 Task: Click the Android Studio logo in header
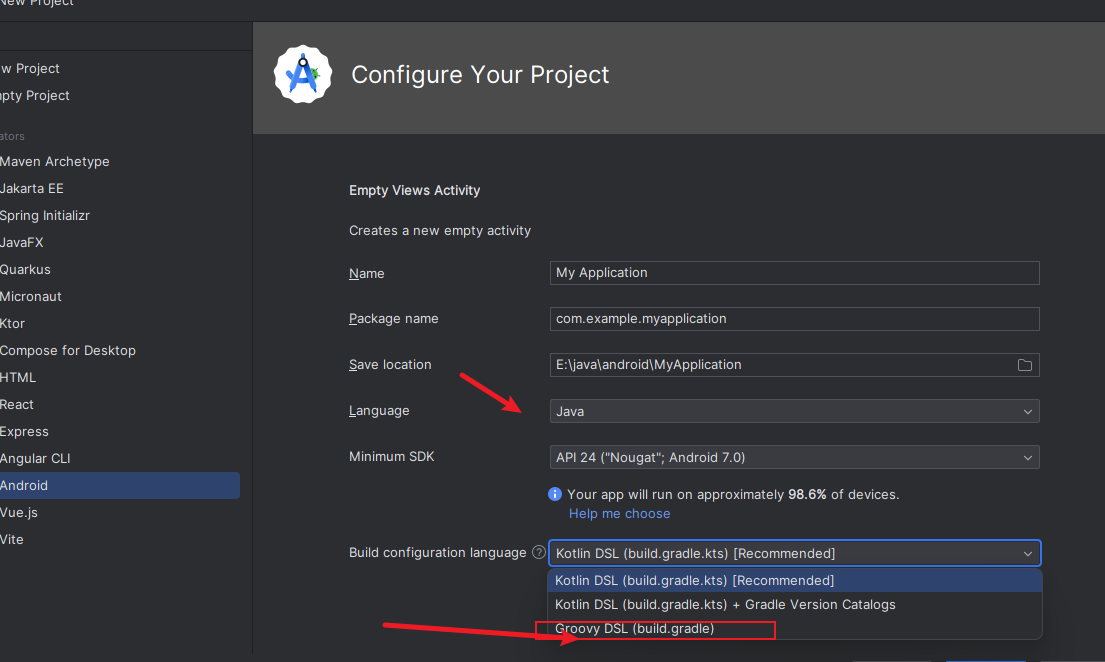tap(303, 74)
